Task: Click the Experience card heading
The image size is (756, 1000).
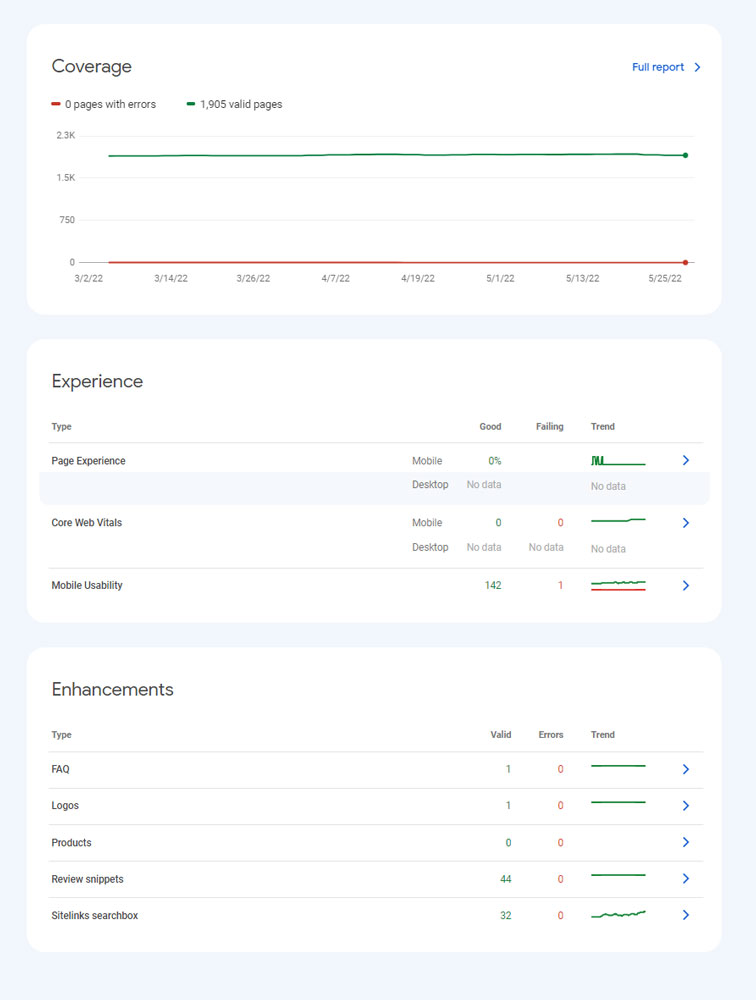Action: pyautogui.click(x=97, y=381)
